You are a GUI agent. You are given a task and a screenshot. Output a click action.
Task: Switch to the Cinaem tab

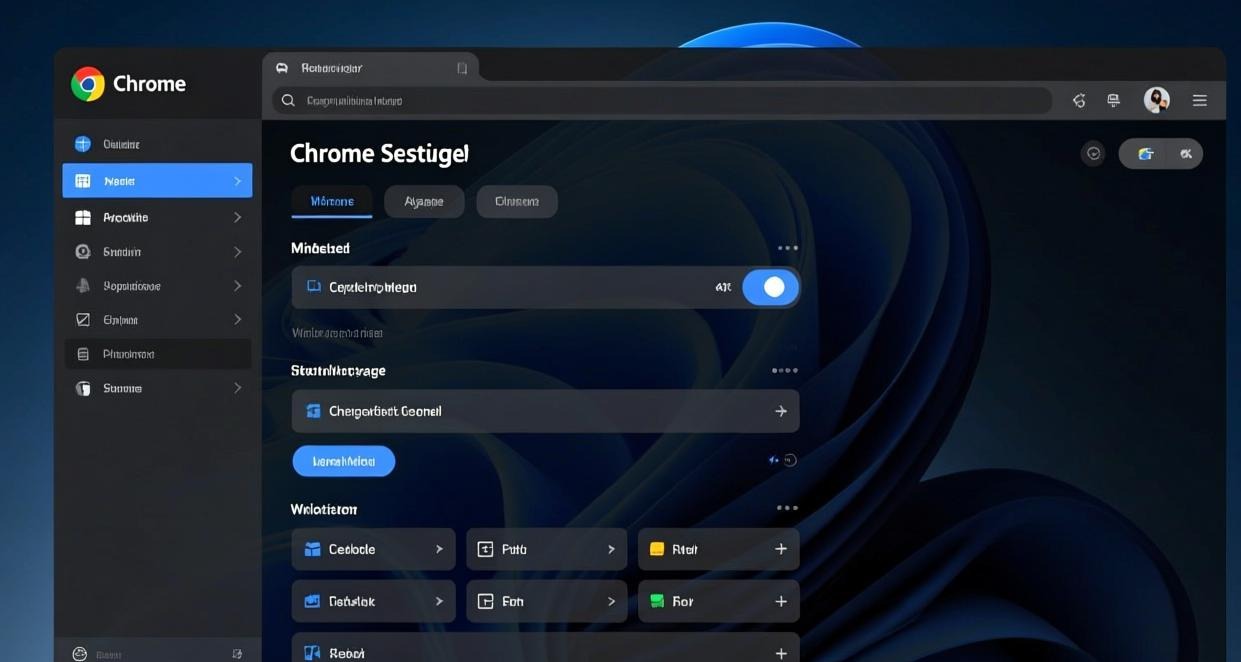[x=517, y=201]
